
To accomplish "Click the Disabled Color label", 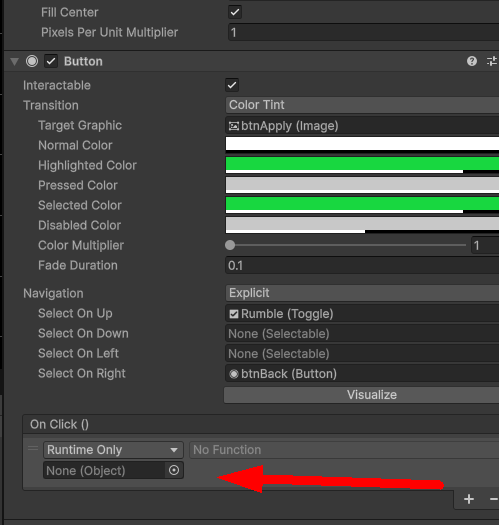I will coord(79,225).
